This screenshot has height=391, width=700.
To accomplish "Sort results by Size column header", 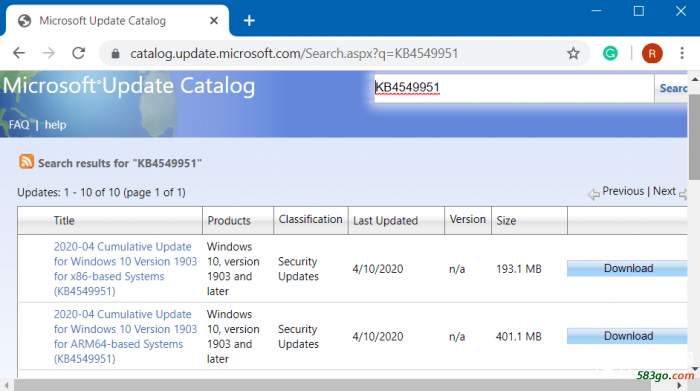I will point(506,220).
